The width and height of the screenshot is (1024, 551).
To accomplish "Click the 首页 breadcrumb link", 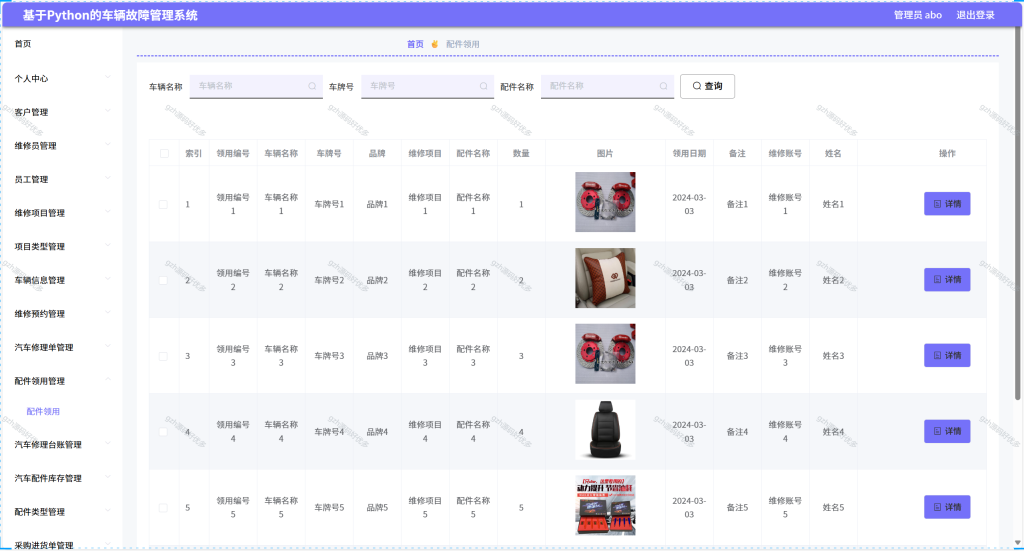I will pyautogui.click(x=415, y=44).
